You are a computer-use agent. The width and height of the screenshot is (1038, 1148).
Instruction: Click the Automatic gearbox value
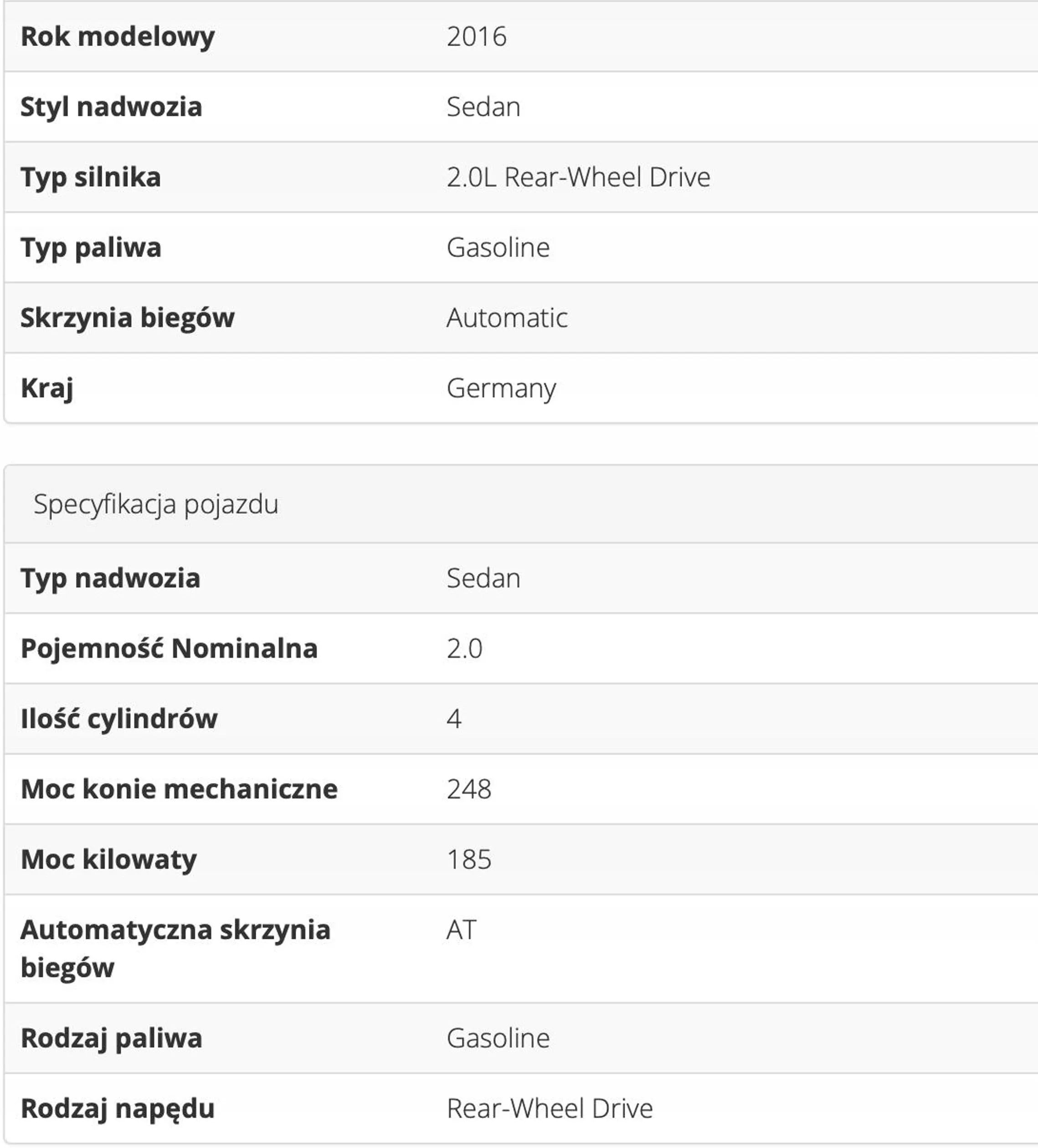506,318
